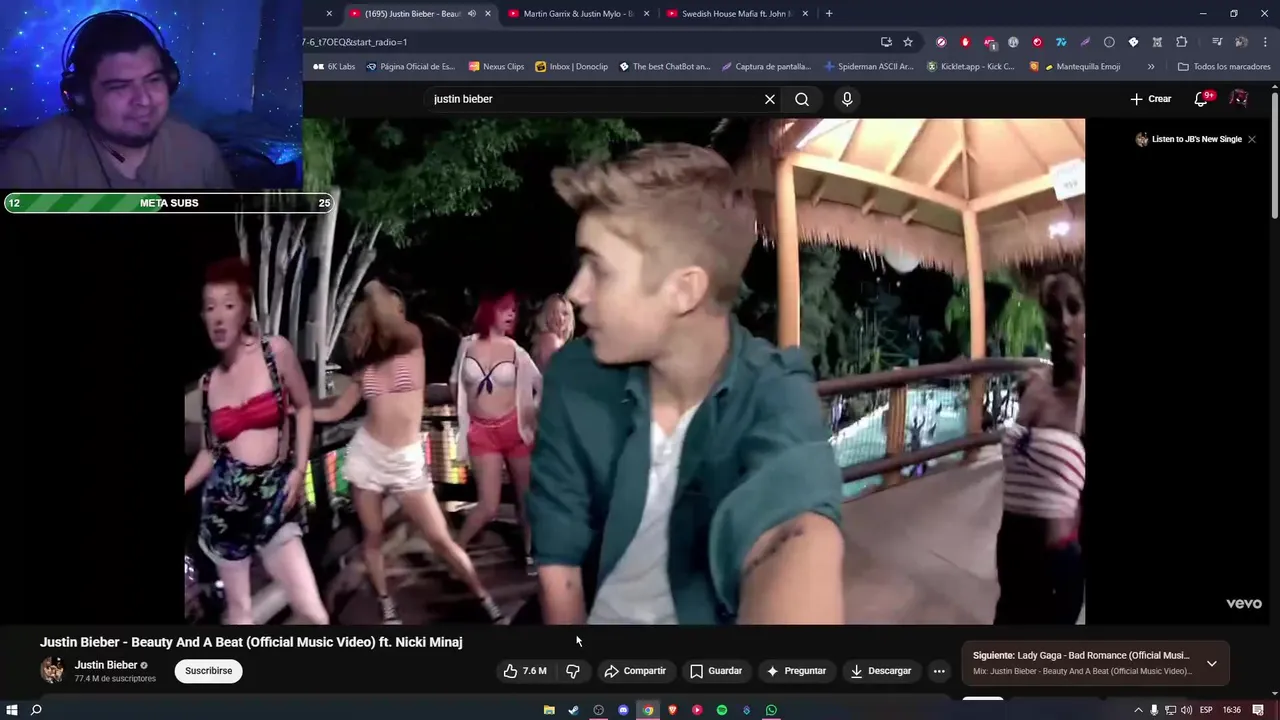Click the 16:36 taskbar clock

(x=1232, y=710)
